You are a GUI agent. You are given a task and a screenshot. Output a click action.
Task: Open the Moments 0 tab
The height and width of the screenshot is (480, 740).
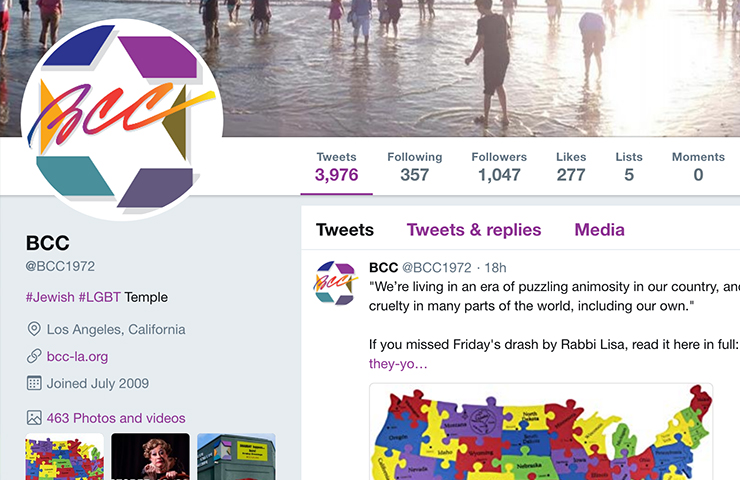click(x=698, y=167)
